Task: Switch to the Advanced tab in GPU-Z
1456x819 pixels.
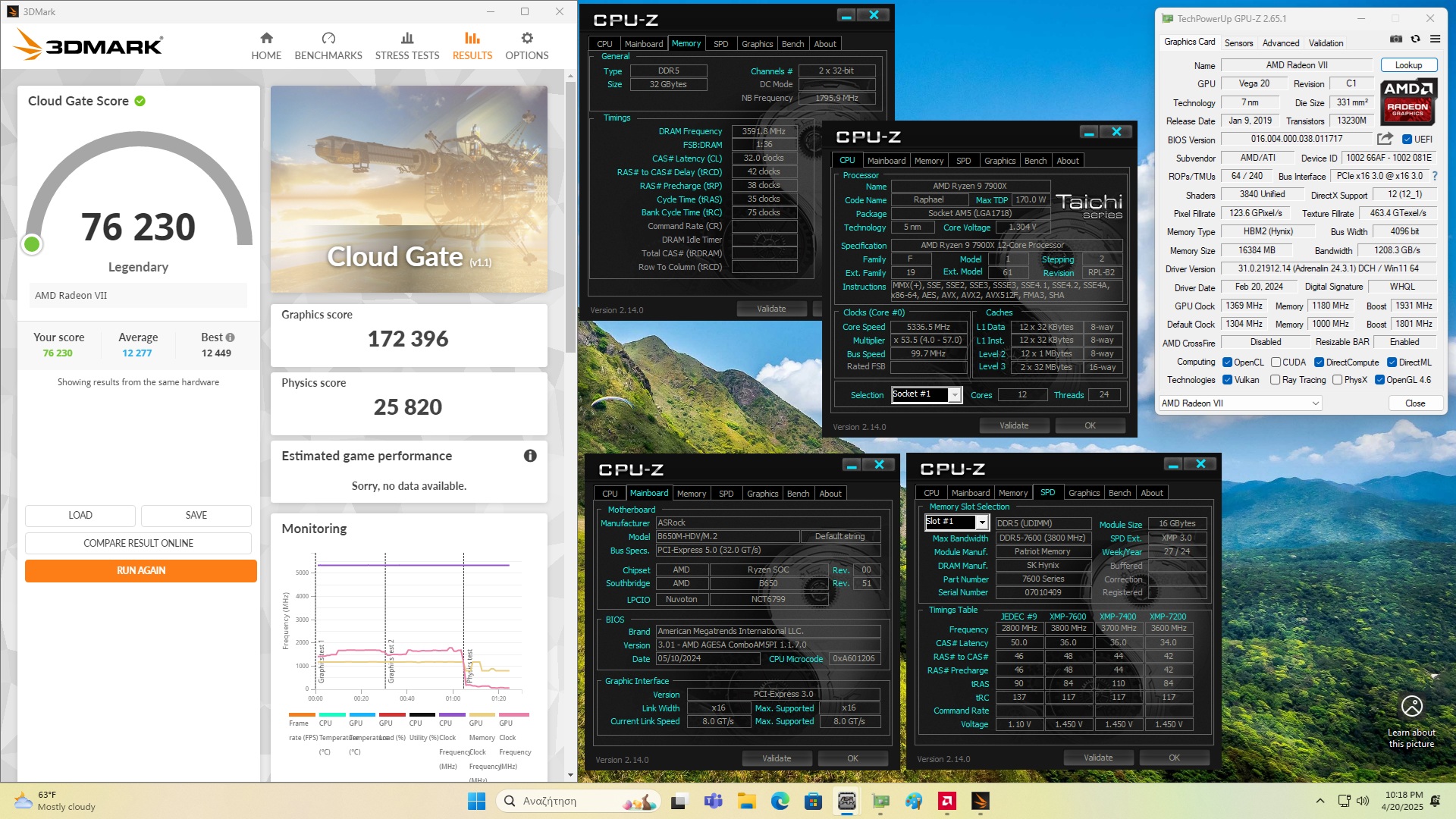Action: (x=1281, y=43)
